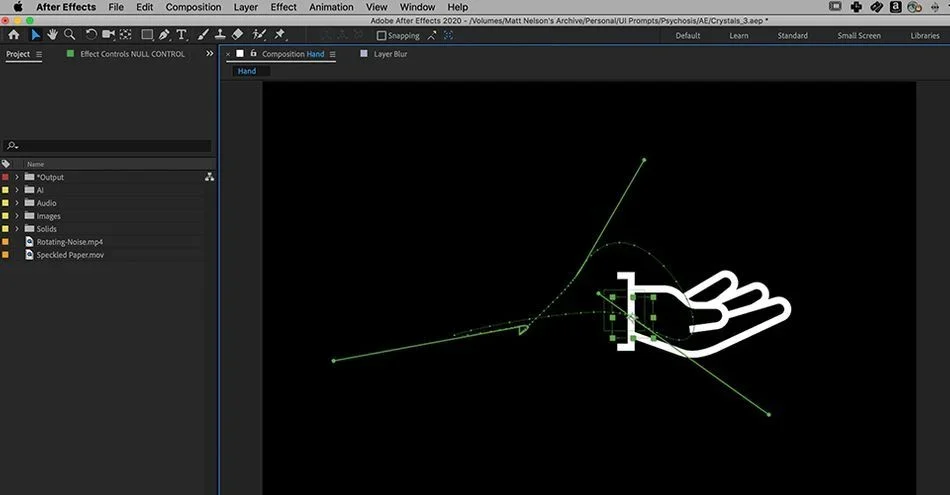Click the label tag column icon

coord(6,164)
